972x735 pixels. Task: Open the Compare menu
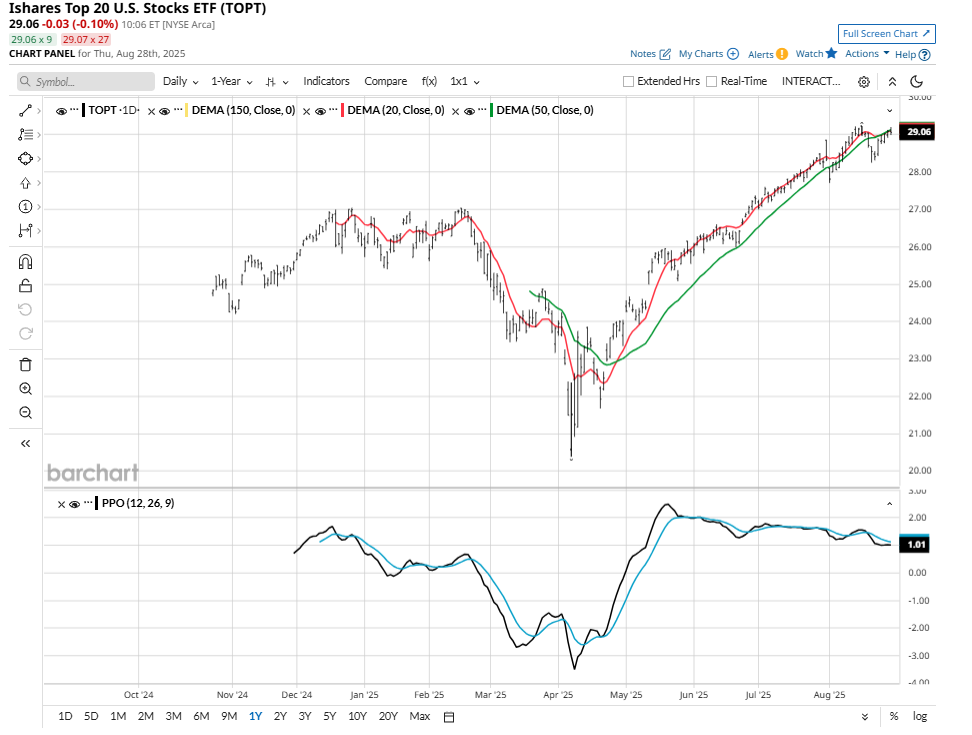pyautogui.click(x=386, y=81)
